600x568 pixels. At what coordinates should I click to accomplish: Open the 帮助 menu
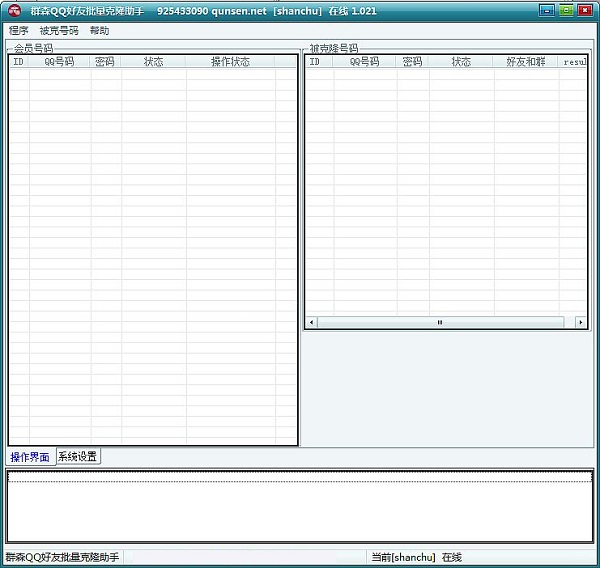99,31
